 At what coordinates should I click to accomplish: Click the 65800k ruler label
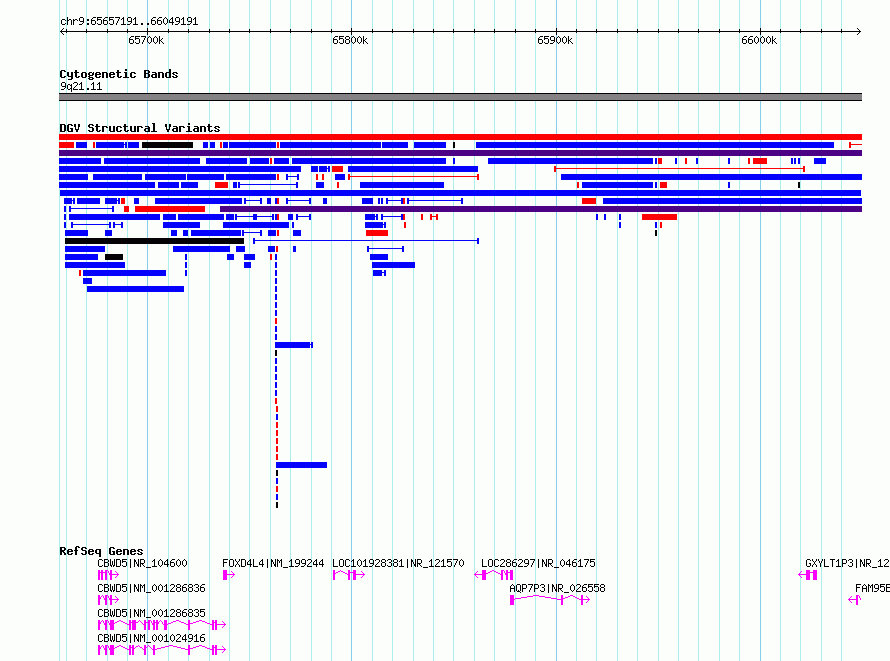(x=350, y=40)
